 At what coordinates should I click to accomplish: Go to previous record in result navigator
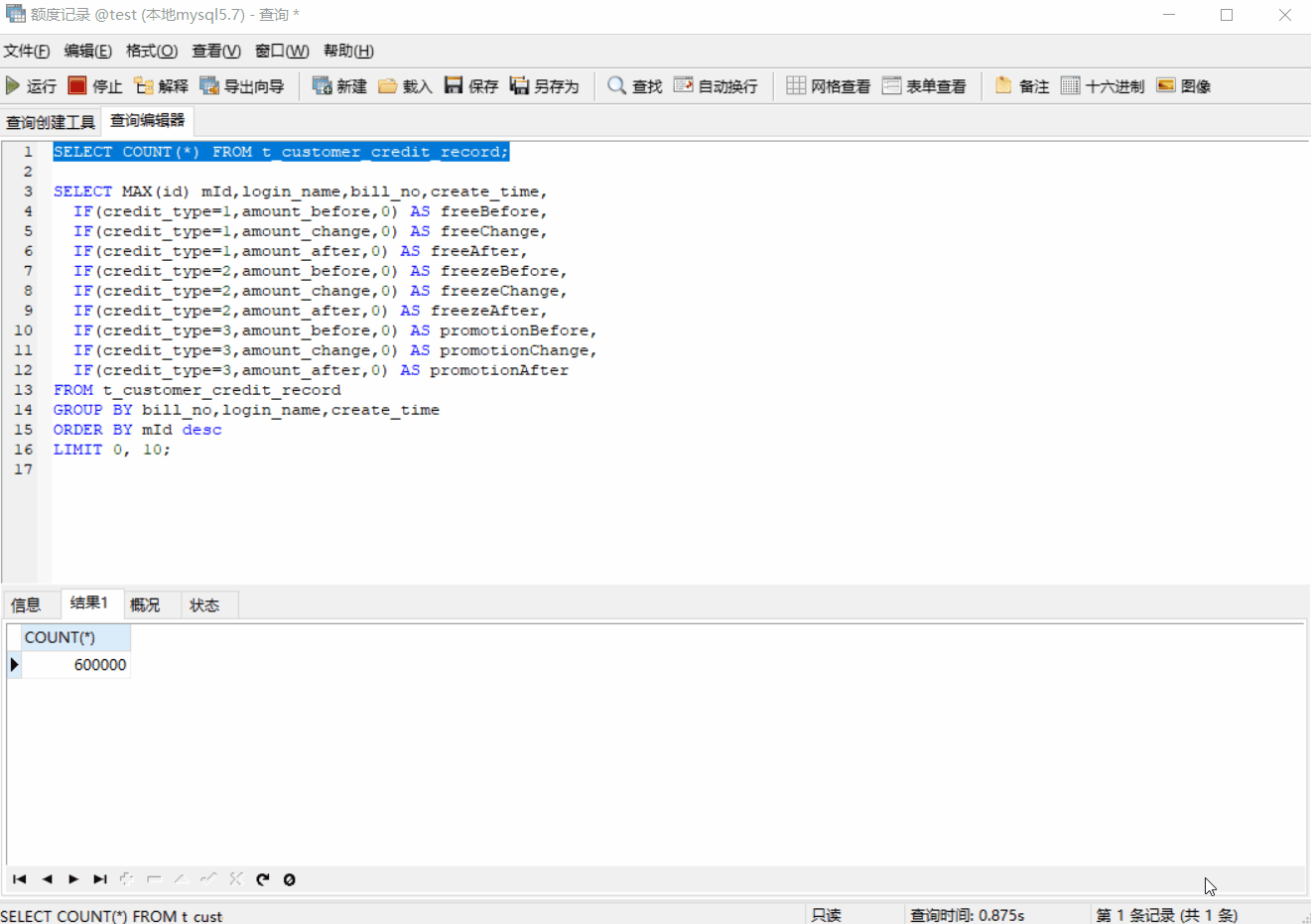pyautogui.click(x=47, y=879)
